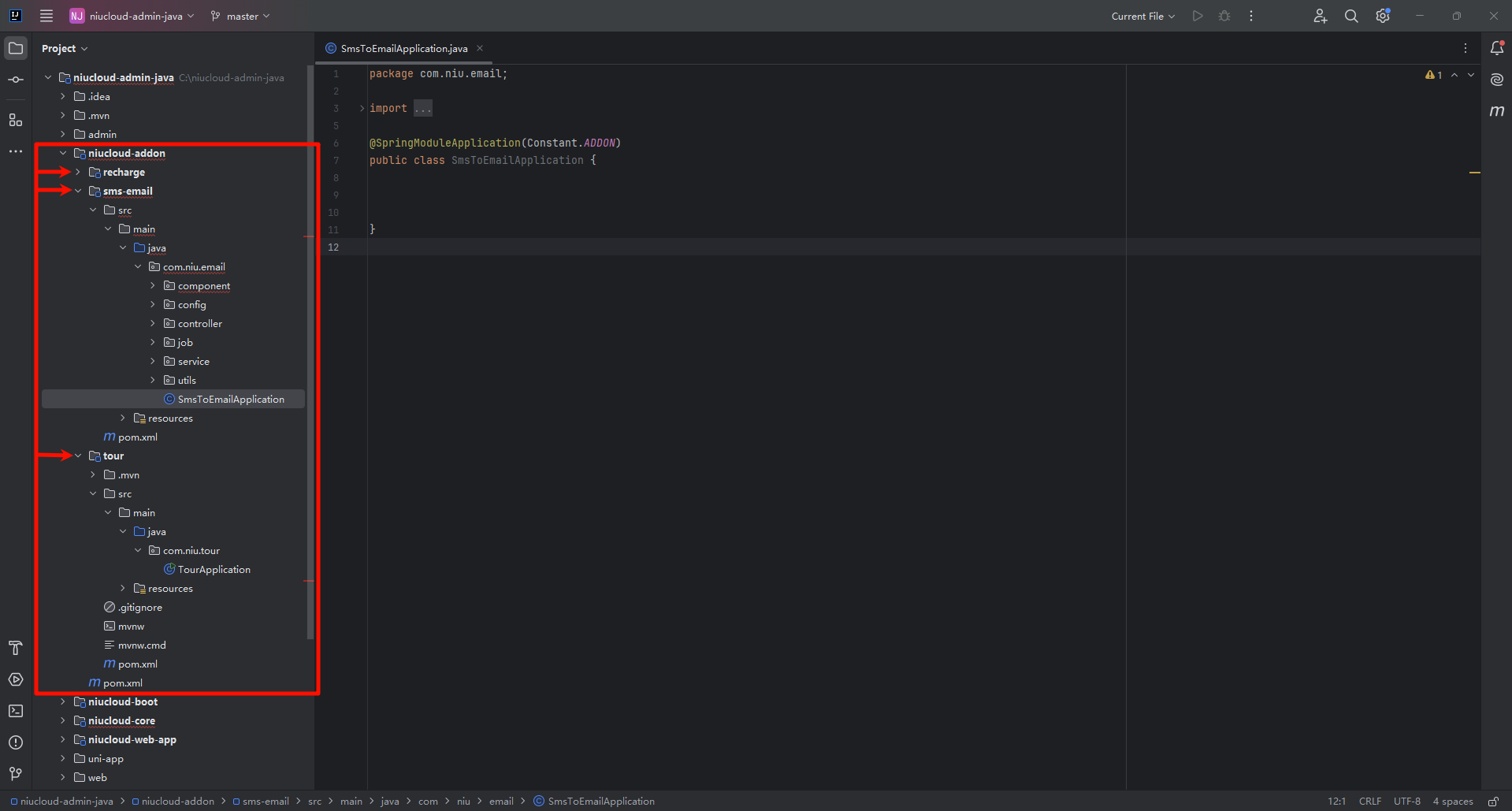Go to previous highlighted problem

[1454, 75]
